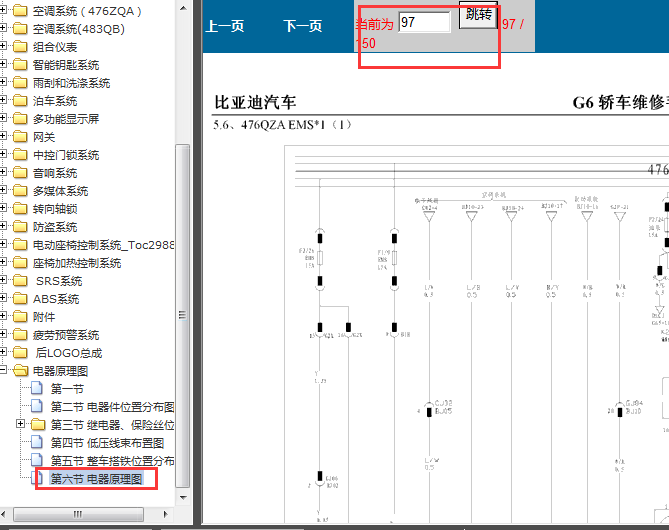This screenshot has height=530, width=669.
Task: Click the horizontal scroll left arrow
Action: [x=3, y=514]
